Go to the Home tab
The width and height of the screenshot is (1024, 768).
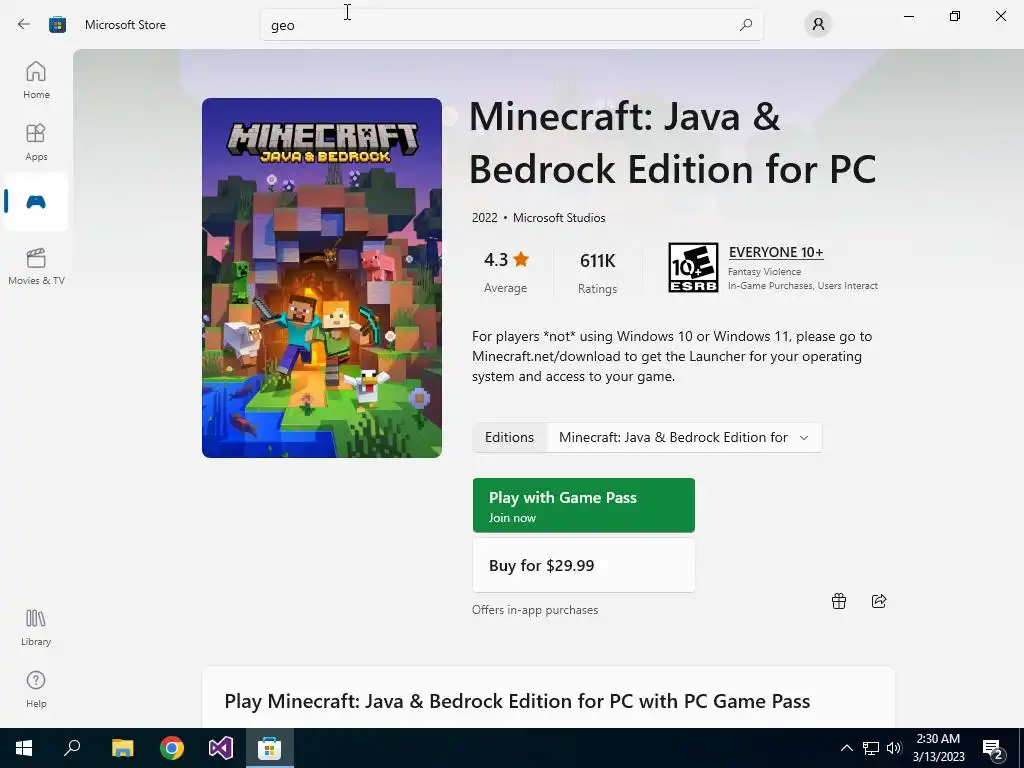point(36,79)
